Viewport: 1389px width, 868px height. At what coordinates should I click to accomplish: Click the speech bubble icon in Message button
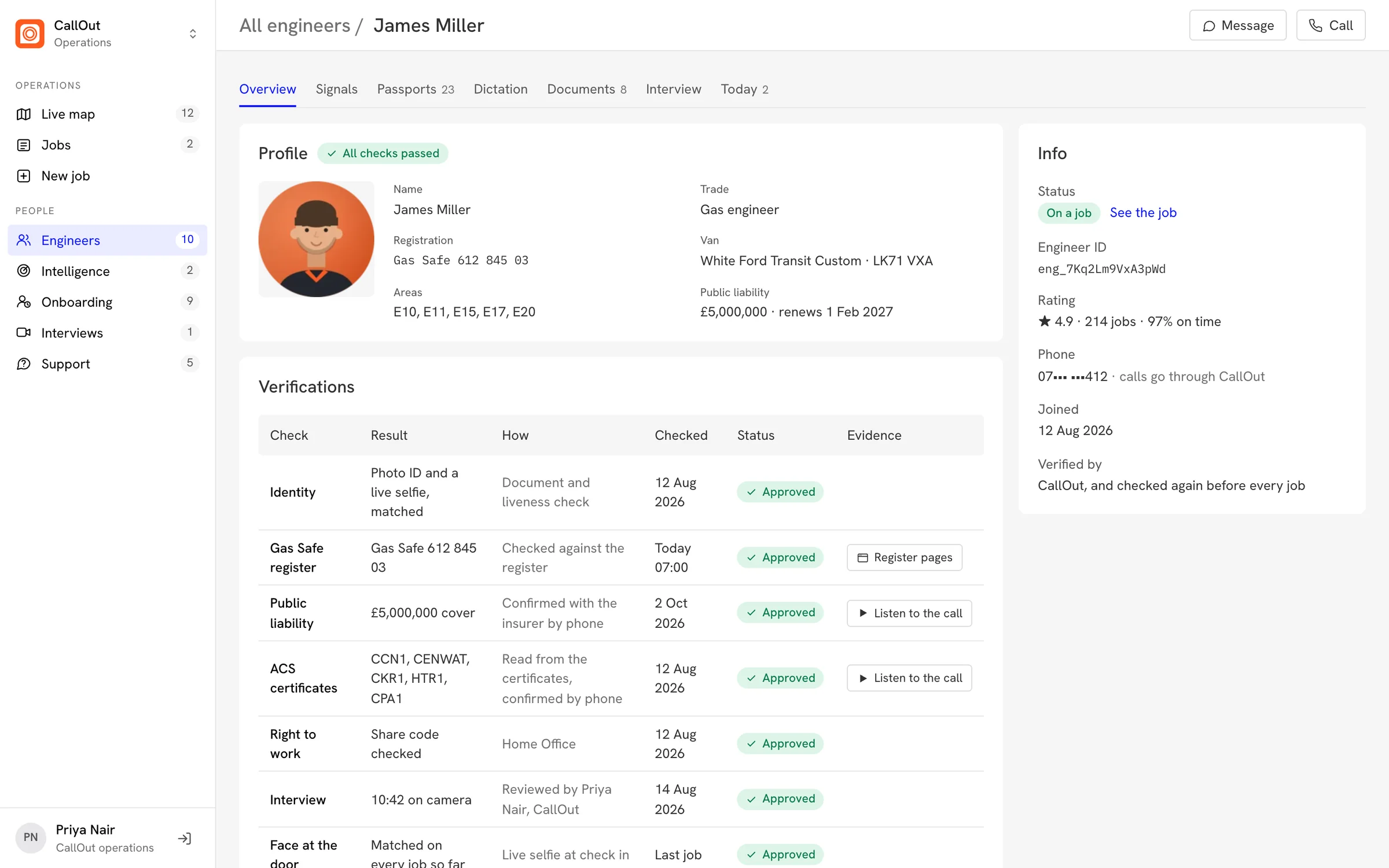click(x=1209, y=26)
